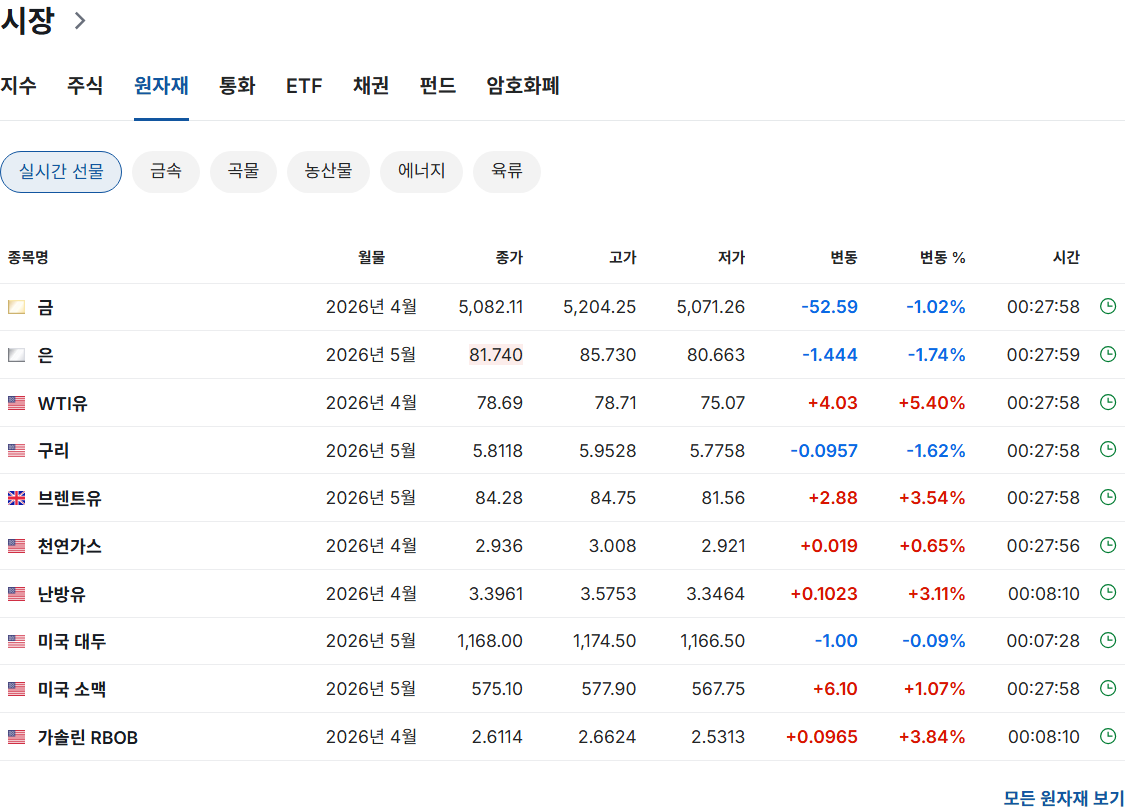Click the clock icon in the 가솔린 RBOB row

click(x=1108, y=736)
